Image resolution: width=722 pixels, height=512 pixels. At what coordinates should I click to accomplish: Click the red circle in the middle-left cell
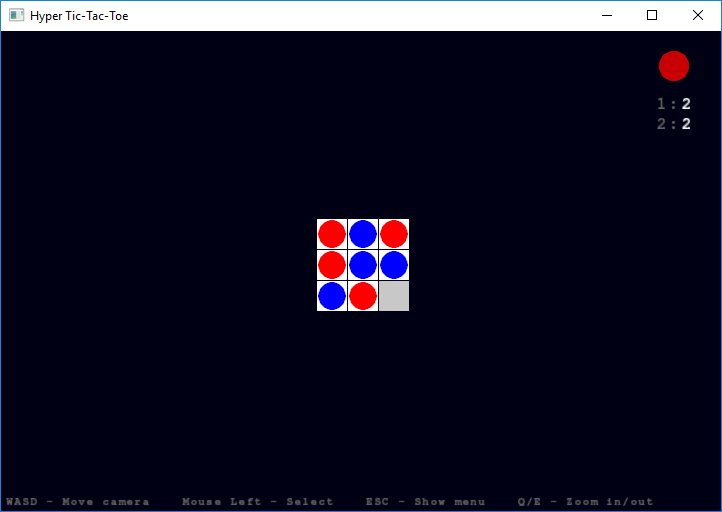point(332,265)
